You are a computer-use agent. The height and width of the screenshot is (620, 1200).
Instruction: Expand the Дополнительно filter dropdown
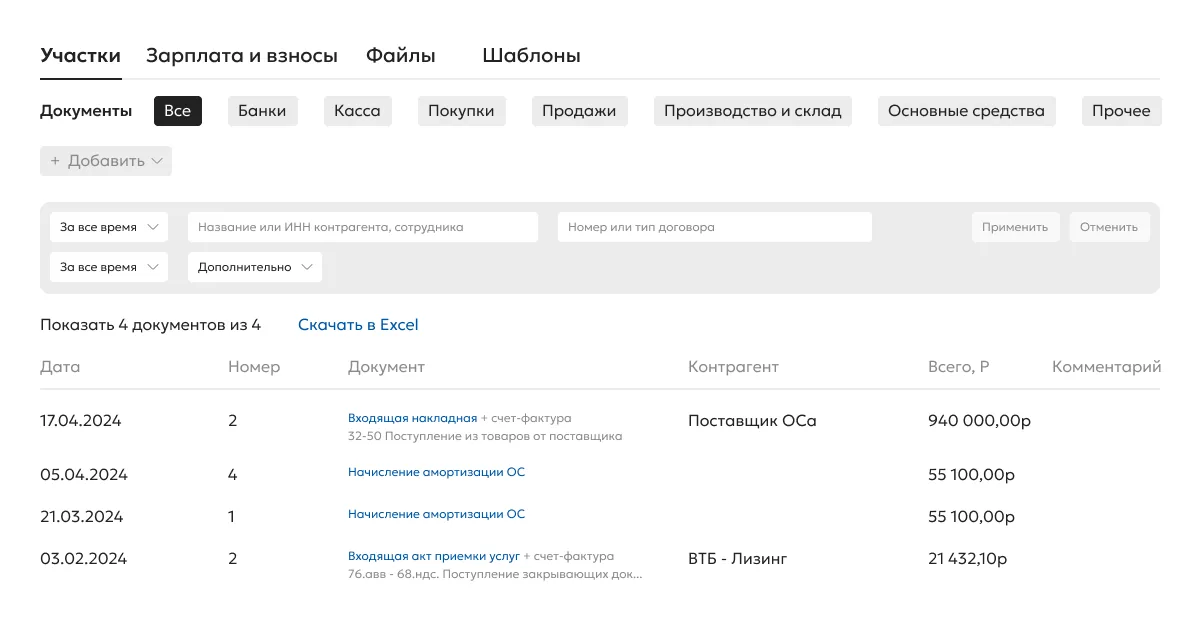[255, 267]
